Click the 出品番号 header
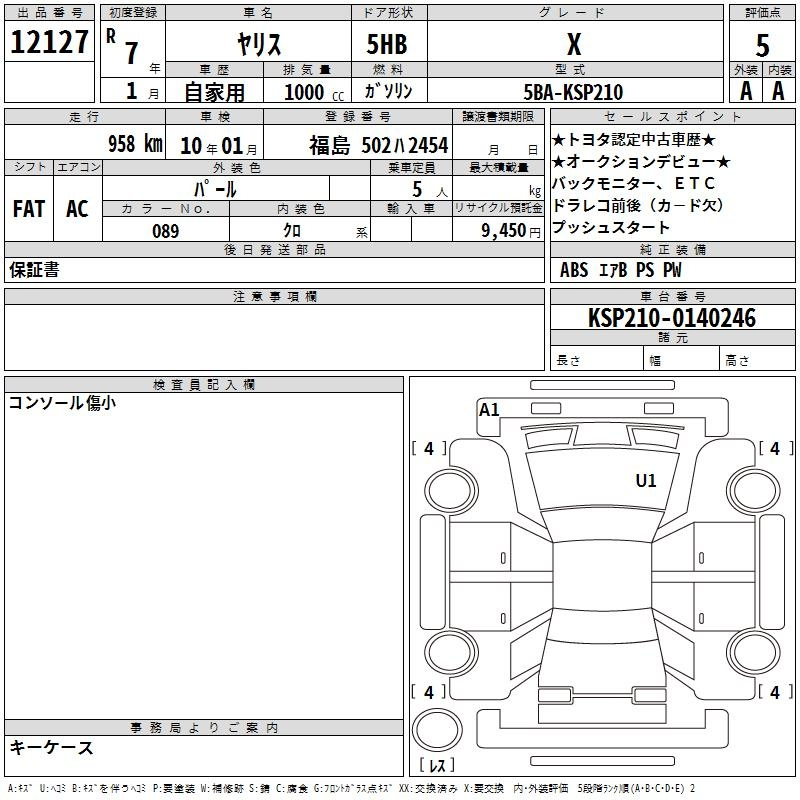The width and height of the screenshot is (800, 800). tap(49, 13)
